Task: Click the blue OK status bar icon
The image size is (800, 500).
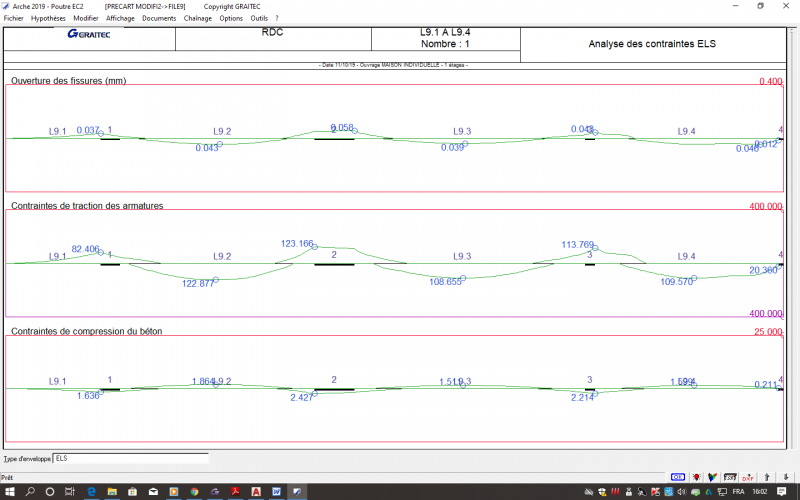Action: pos(678,477)
